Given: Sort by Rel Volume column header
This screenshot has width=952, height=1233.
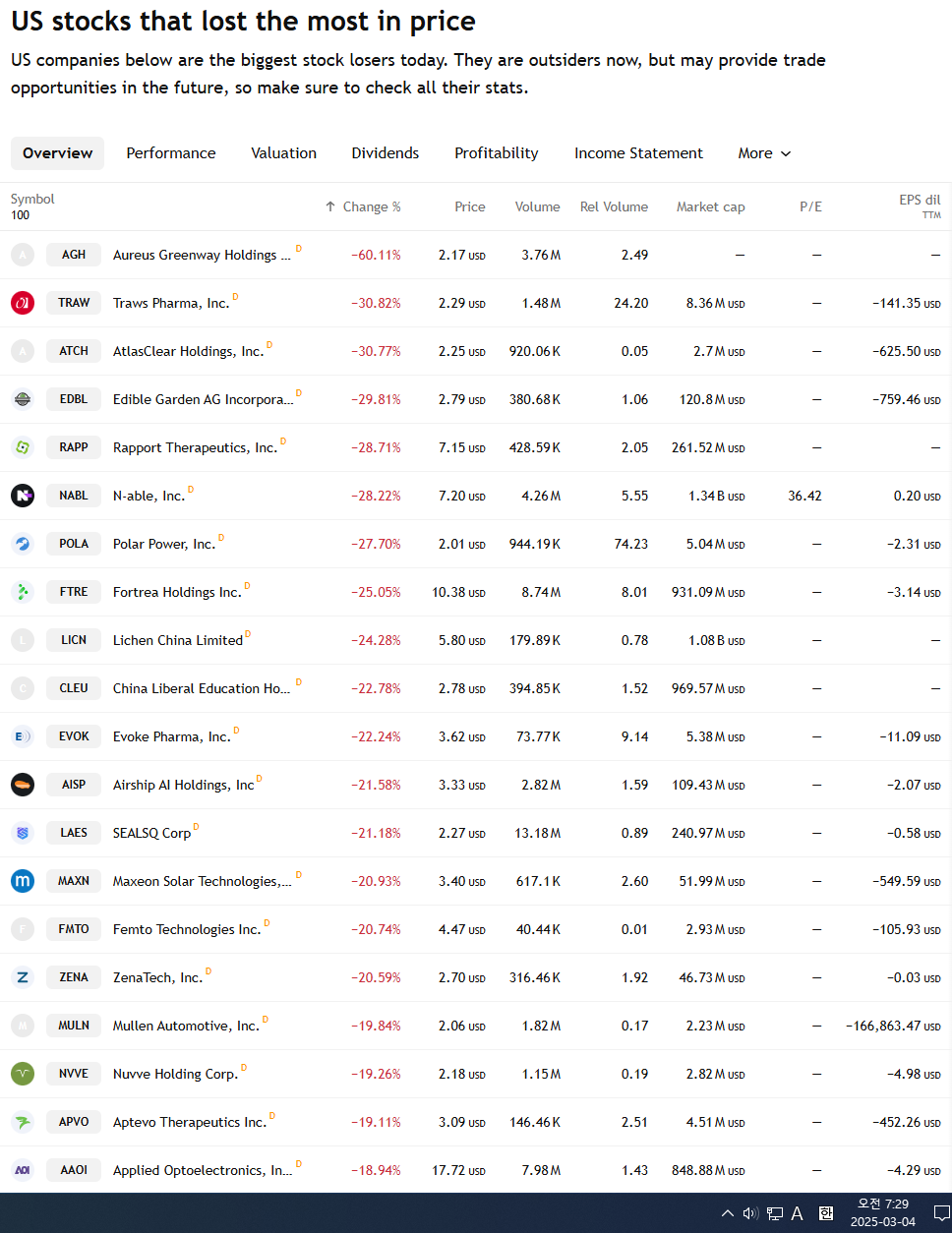Looking at the screenshot, I should (614, 206).
